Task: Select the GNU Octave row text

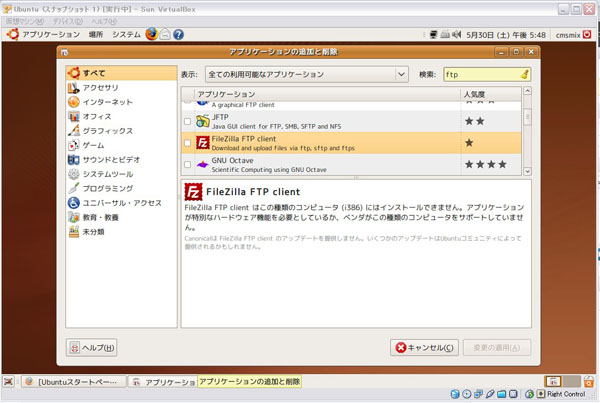Action: [269, 165]
